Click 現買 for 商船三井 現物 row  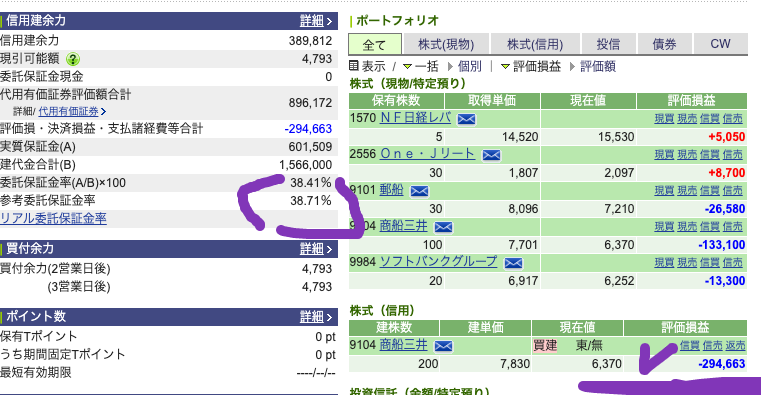tap(664, 227)
